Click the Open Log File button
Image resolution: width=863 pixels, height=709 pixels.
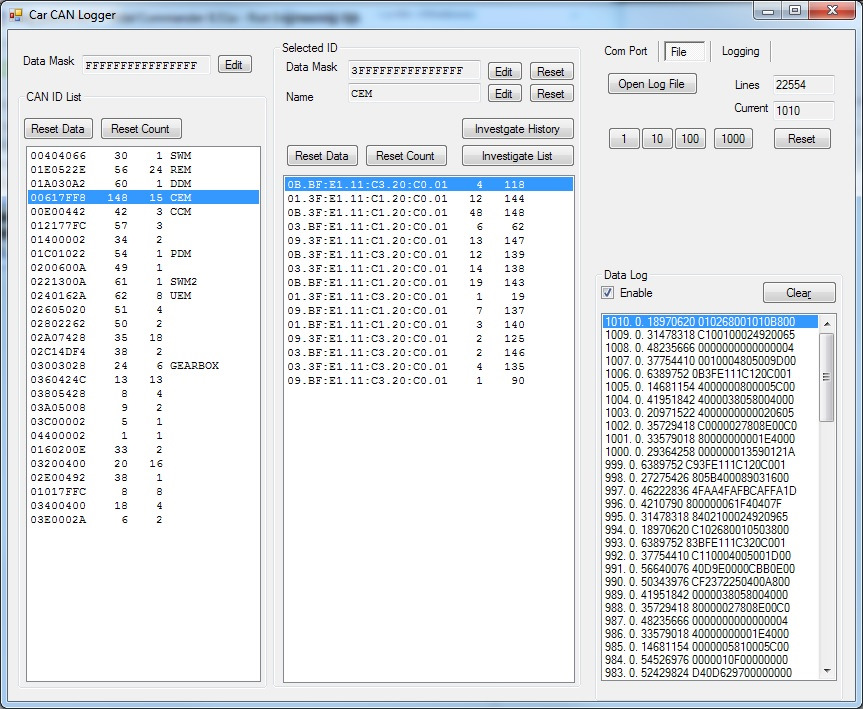(652, 84)
